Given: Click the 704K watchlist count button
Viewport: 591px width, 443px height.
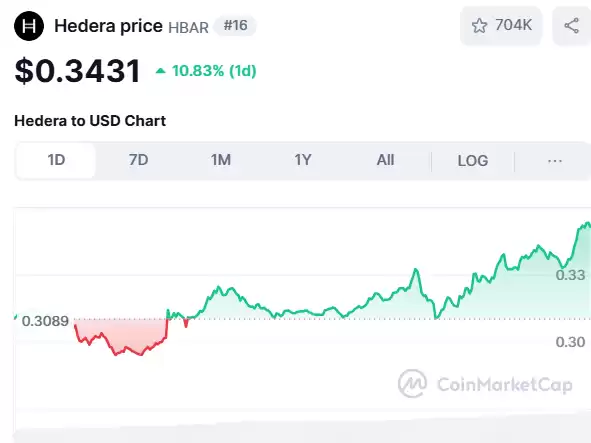Looking at the screenshot, I should pos(501,26).
